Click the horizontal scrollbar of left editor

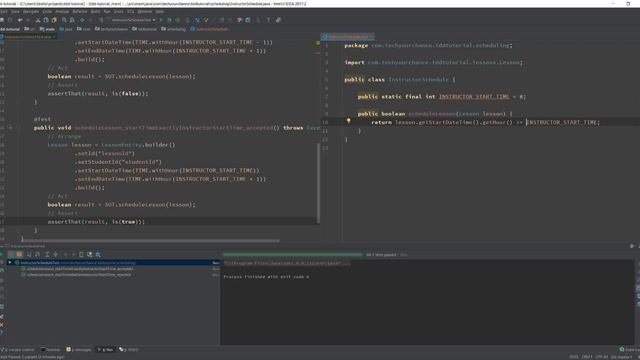[x=151, y=240]
